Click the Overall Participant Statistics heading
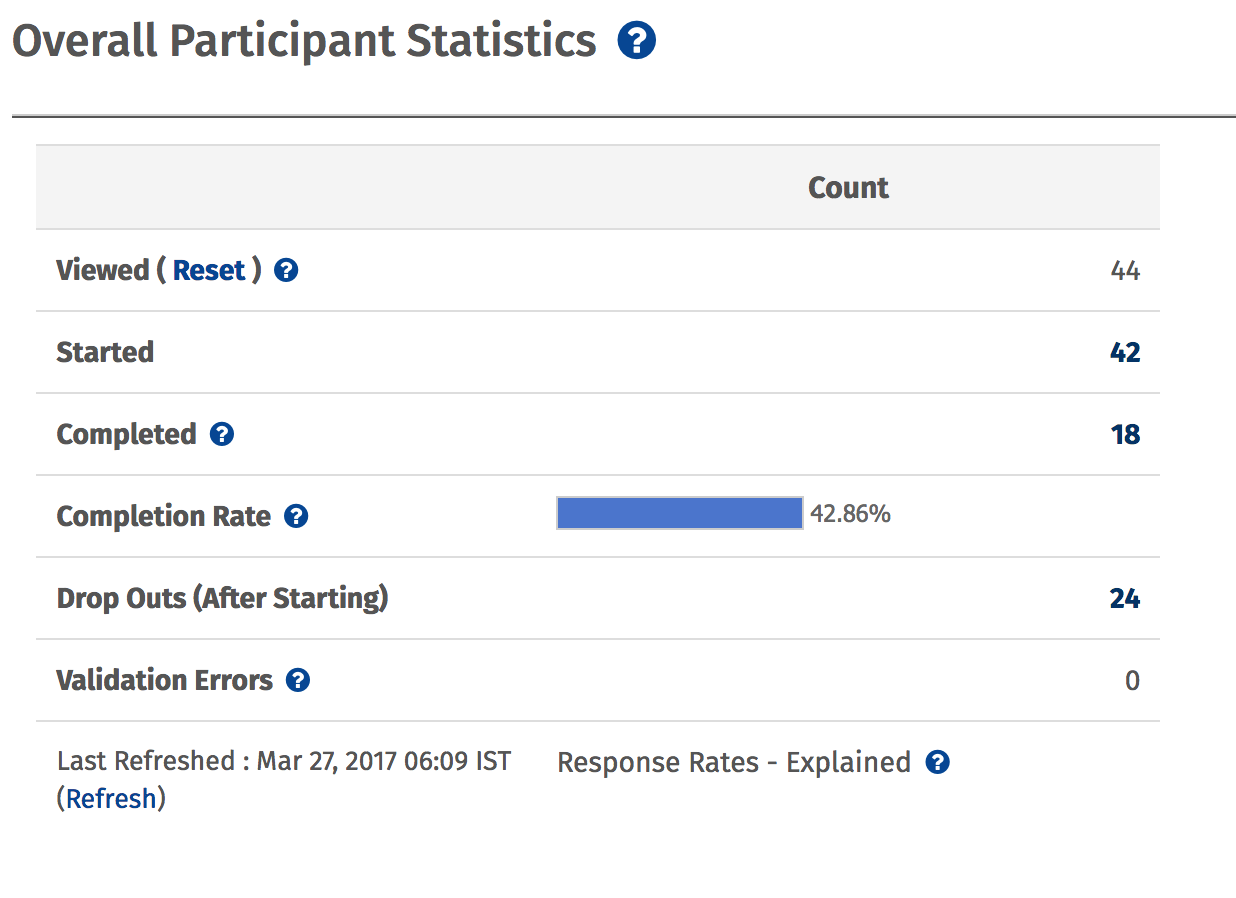The image size is (1236, 898). pos(304,41)
